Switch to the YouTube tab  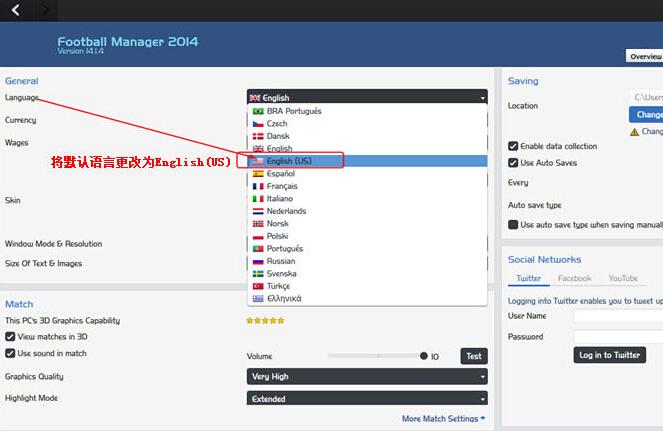(623, 278)
